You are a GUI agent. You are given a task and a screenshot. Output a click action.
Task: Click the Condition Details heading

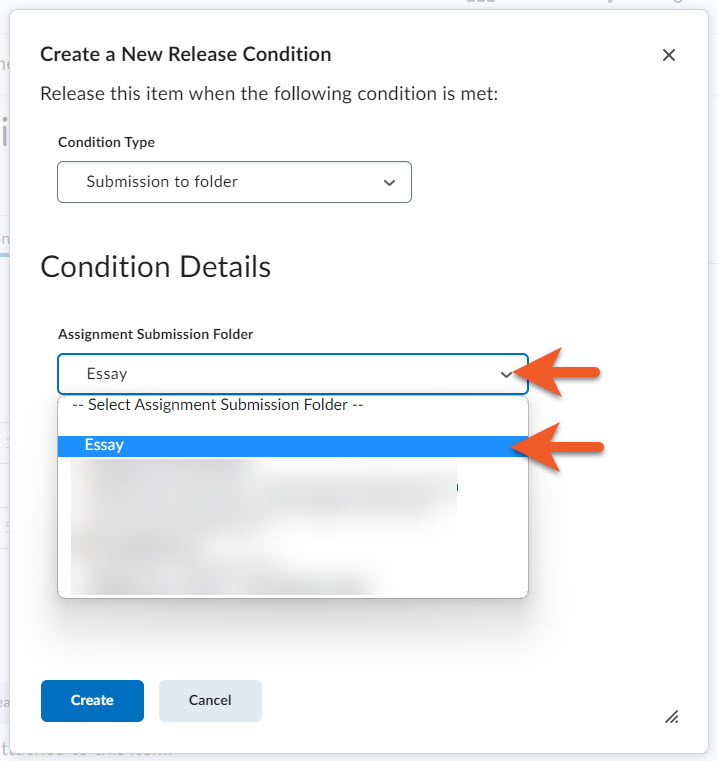click(x=156, y=267)
